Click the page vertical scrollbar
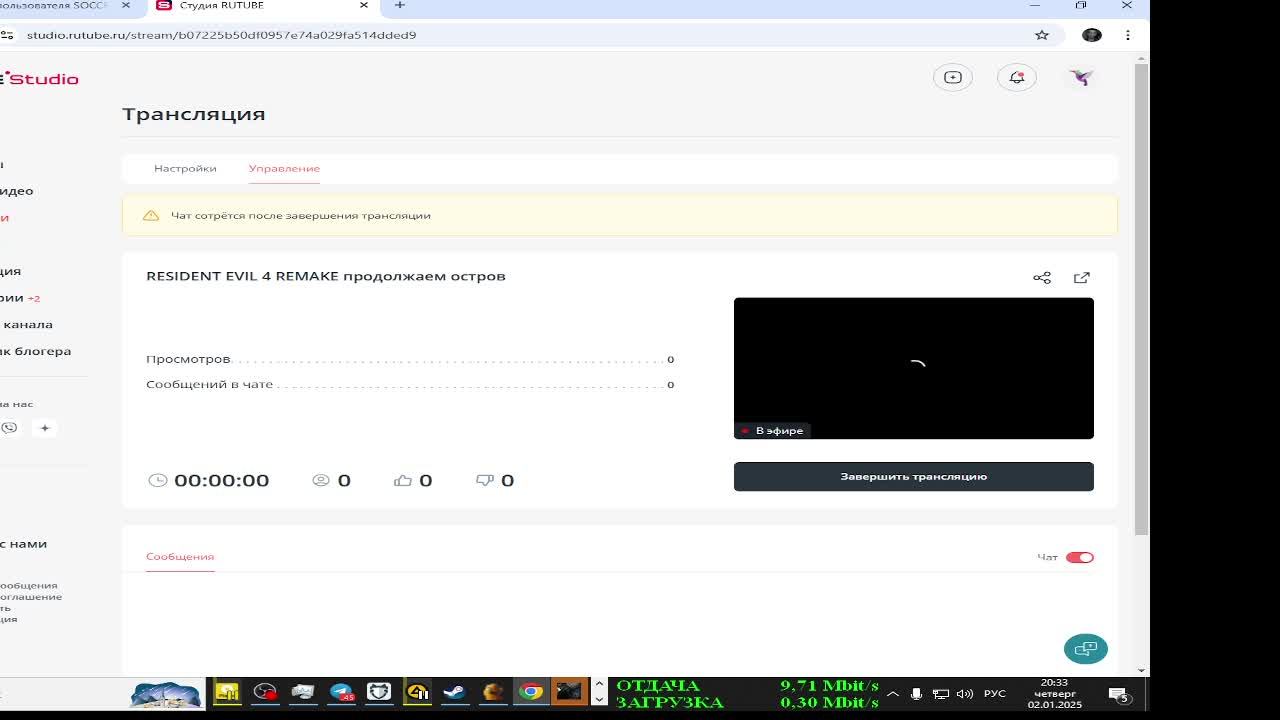Image resolution: width=1280 pixels, height=720 pixels. pos(1142,300)
